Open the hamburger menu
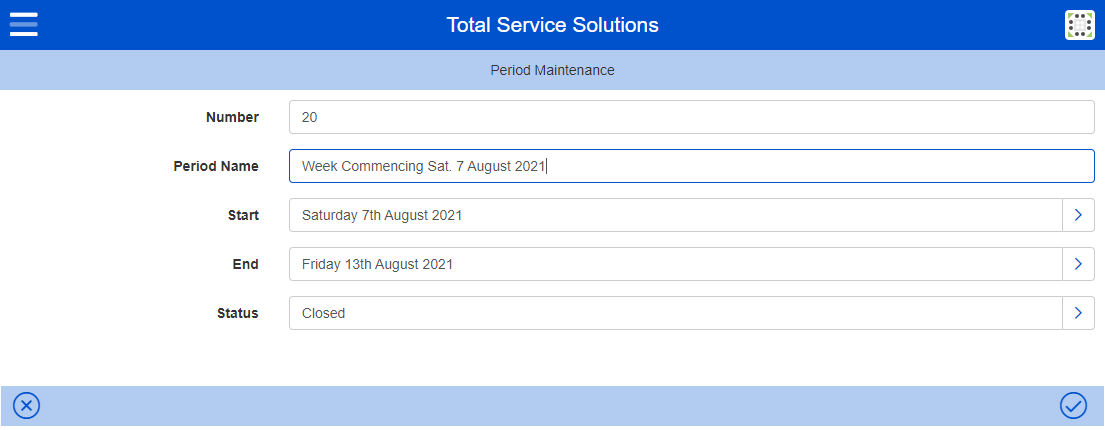This screenshot has width=1105, height=430. [23, 24]
